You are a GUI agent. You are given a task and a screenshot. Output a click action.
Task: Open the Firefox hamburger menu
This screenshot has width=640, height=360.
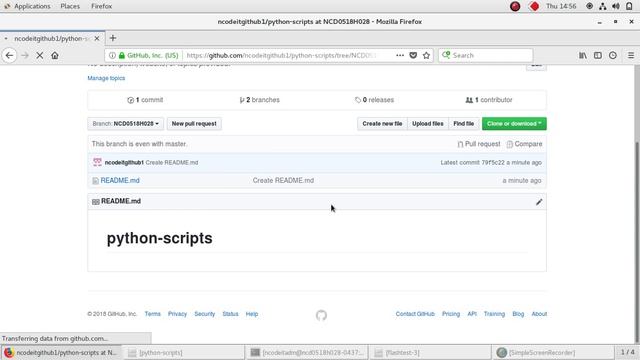pos(631,55)
